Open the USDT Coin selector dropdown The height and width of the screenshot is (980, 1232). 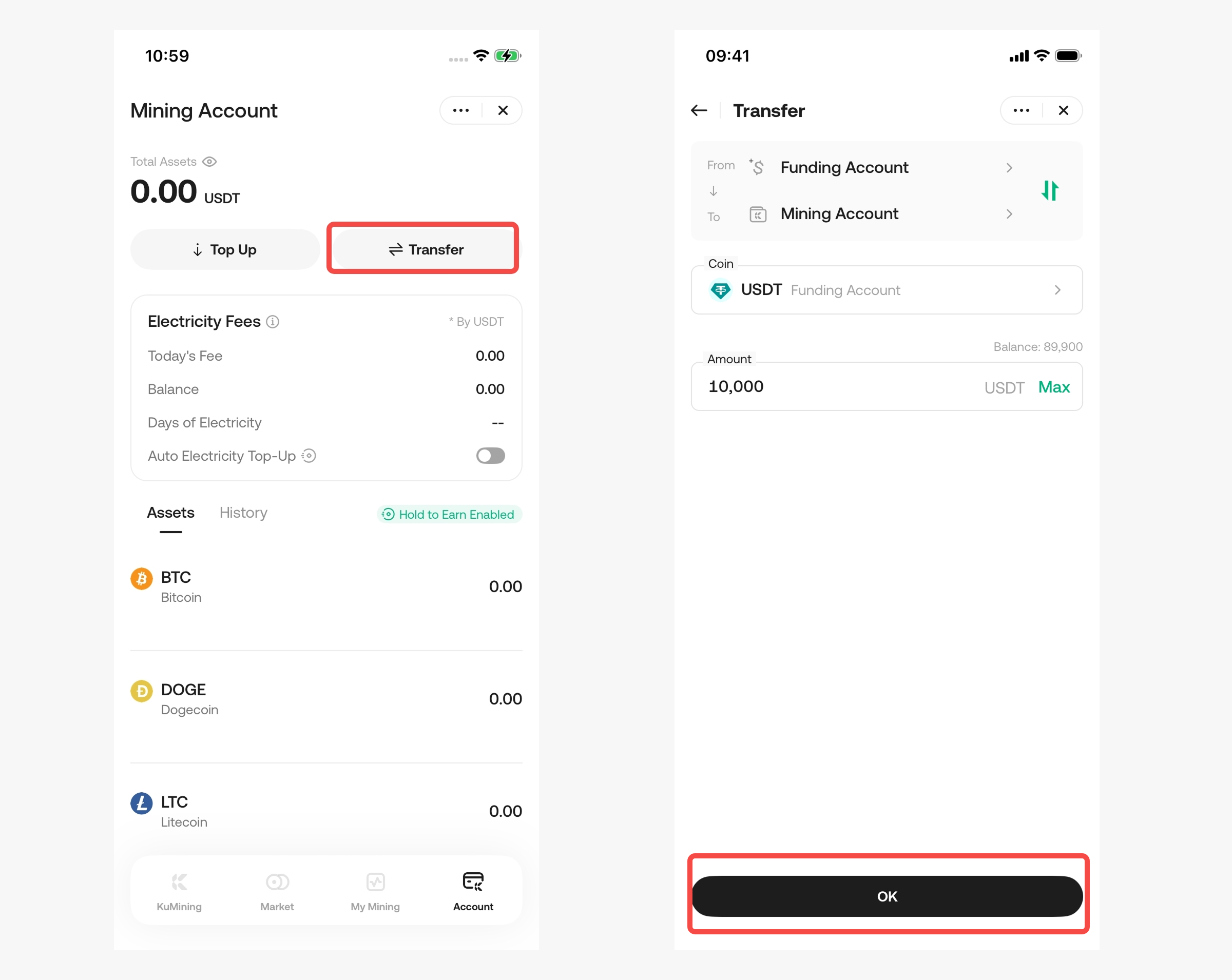click(887, 290)
